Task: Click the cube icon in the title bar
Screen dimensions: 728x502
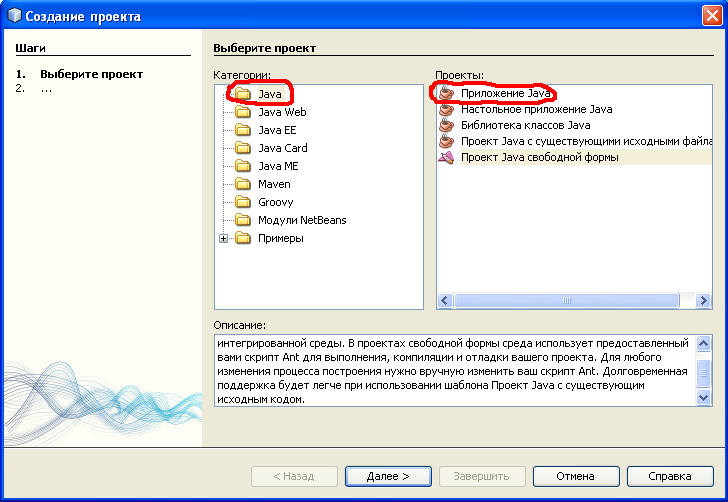Action: pos(15,16)
